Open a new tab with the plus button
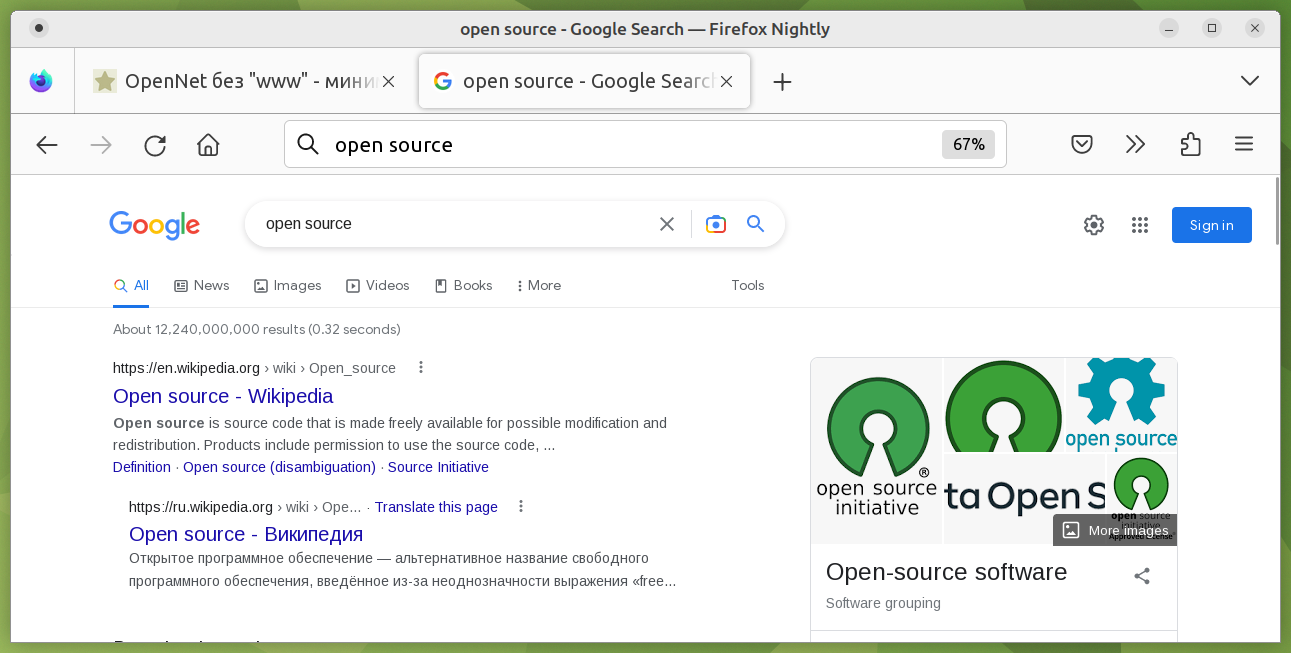 pos(782,81)
